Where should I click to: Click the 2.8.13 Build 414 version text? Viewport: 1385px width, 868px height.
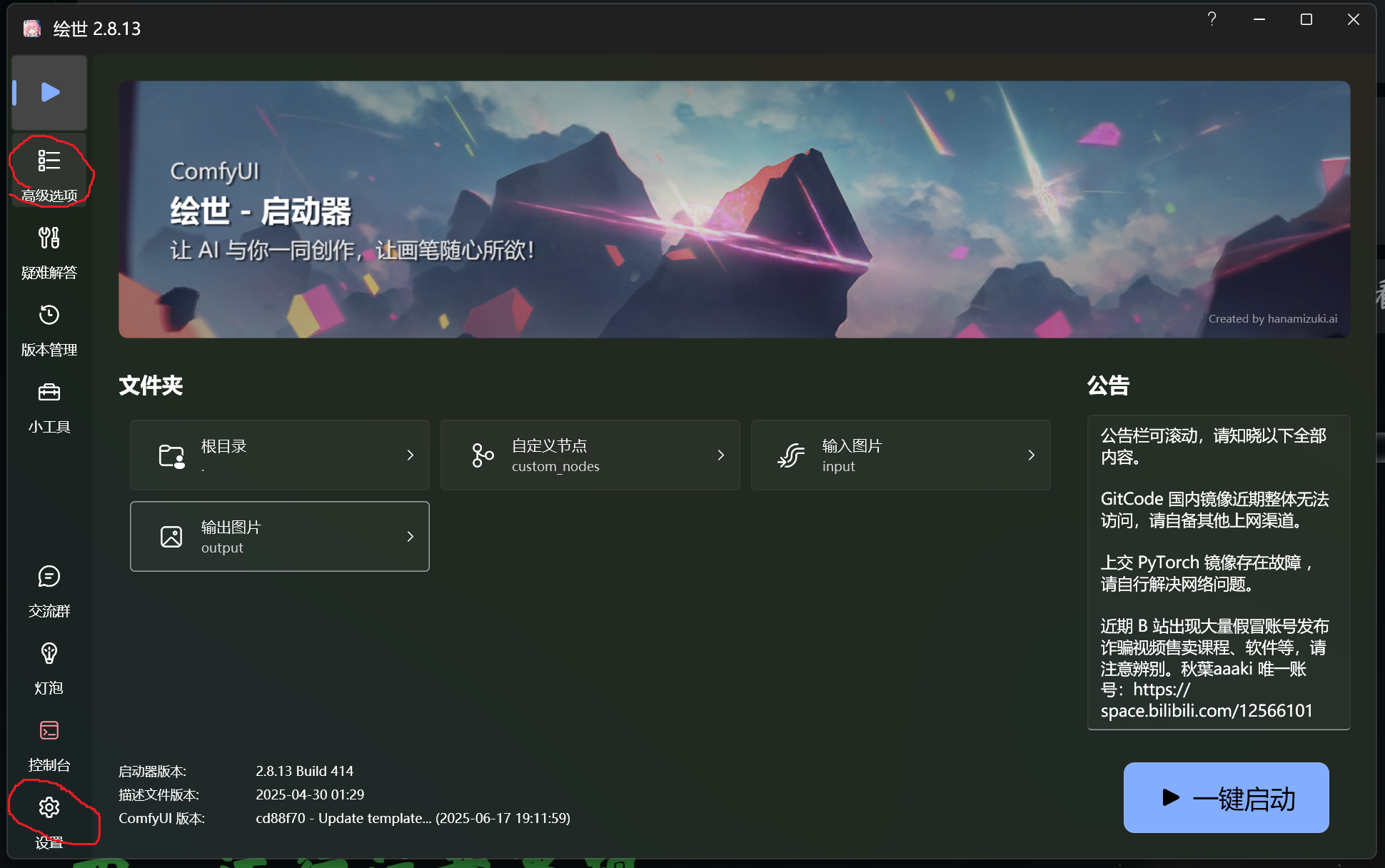(305, 771)
